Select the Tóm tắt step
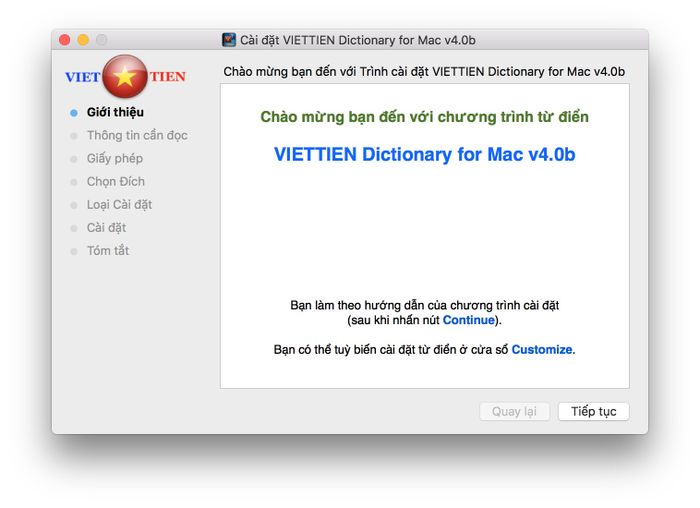The height and width of the screenshot is (508, 700). coord(108,250)
